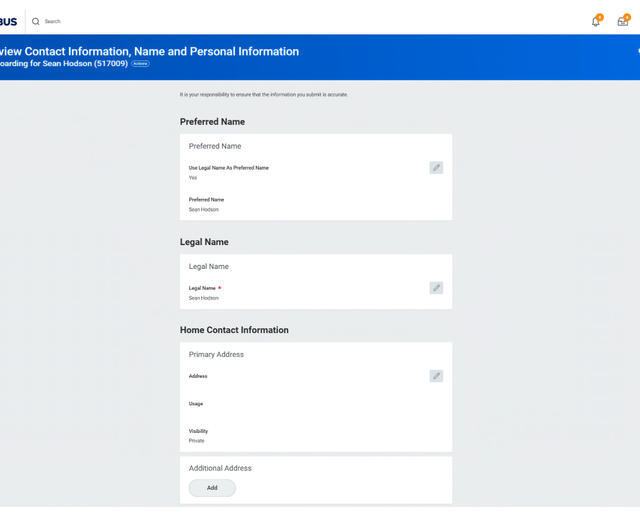Click the responsibility notice text at top
Screen dimensions: 640x512
(x=264, y=94)
